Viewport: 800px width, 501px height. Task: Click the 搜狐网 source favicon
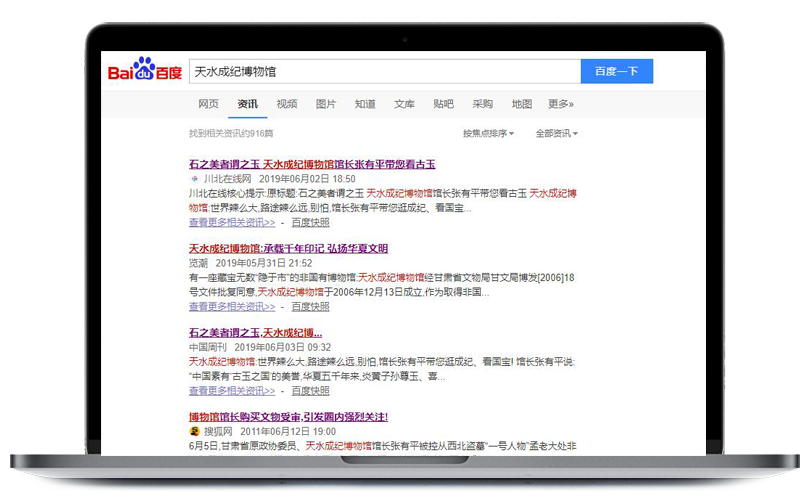194,432
